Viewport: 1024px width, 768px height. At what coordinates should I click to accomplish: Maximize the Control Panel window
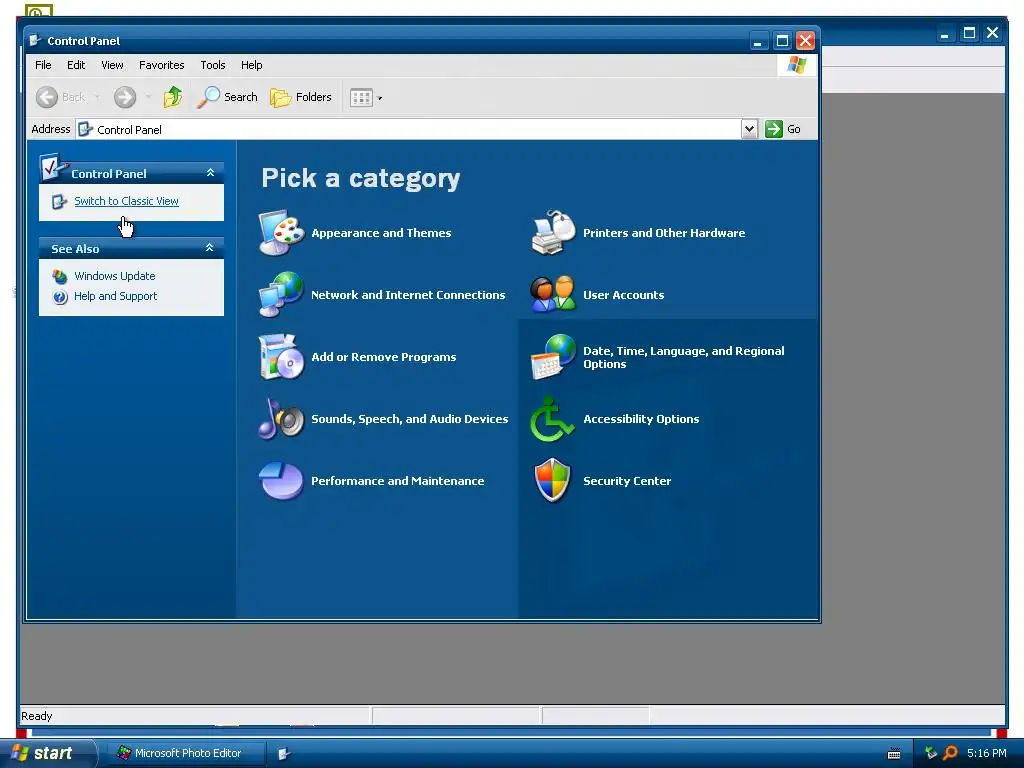[782, 41]
